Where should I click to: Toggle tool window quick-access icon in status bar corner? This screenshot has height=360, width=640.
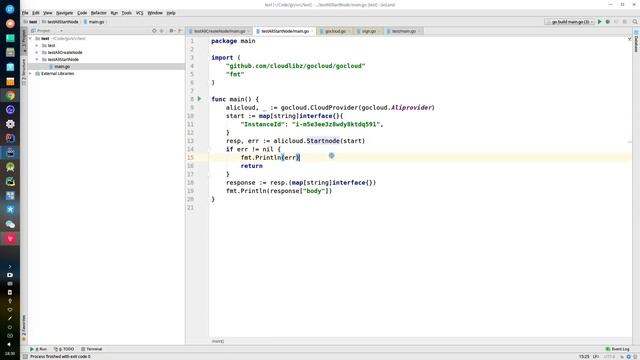pyautogui.click(x=25, y=357)
